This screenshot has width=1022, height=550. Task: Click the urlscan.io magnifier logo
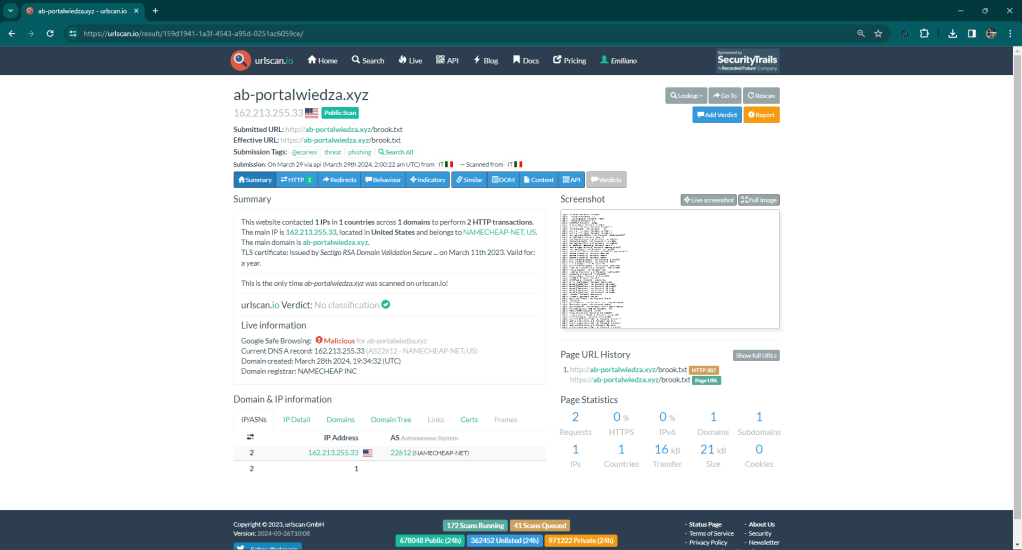click(x=240, y=60)
